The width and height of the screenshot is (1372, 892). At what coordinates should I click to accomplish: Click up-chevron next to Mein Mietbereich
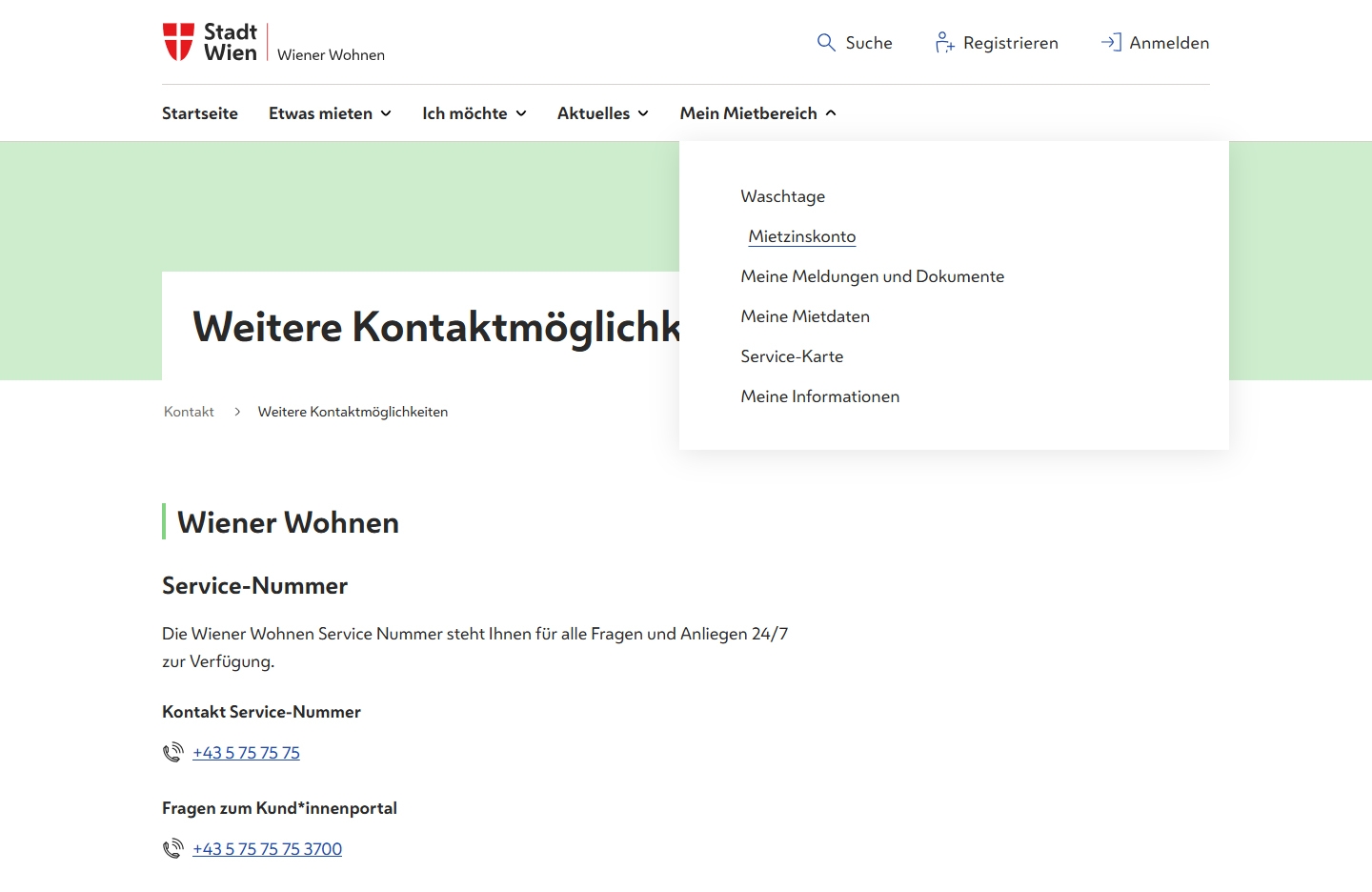(x=831, y=113)
